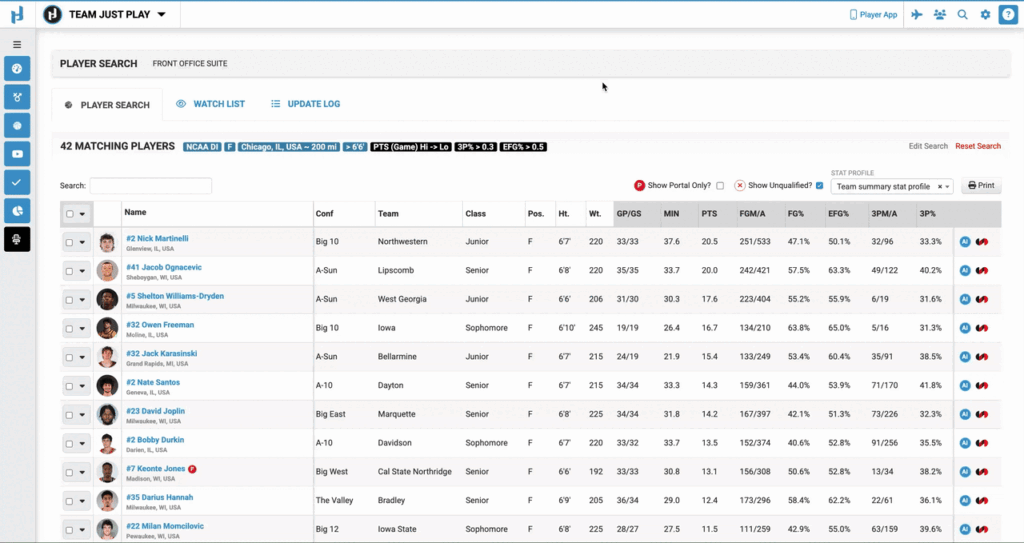Expand the select-all dropdown arrow in the table header
This screenshot has height=543, width=1024.
(x=82, y=213)
